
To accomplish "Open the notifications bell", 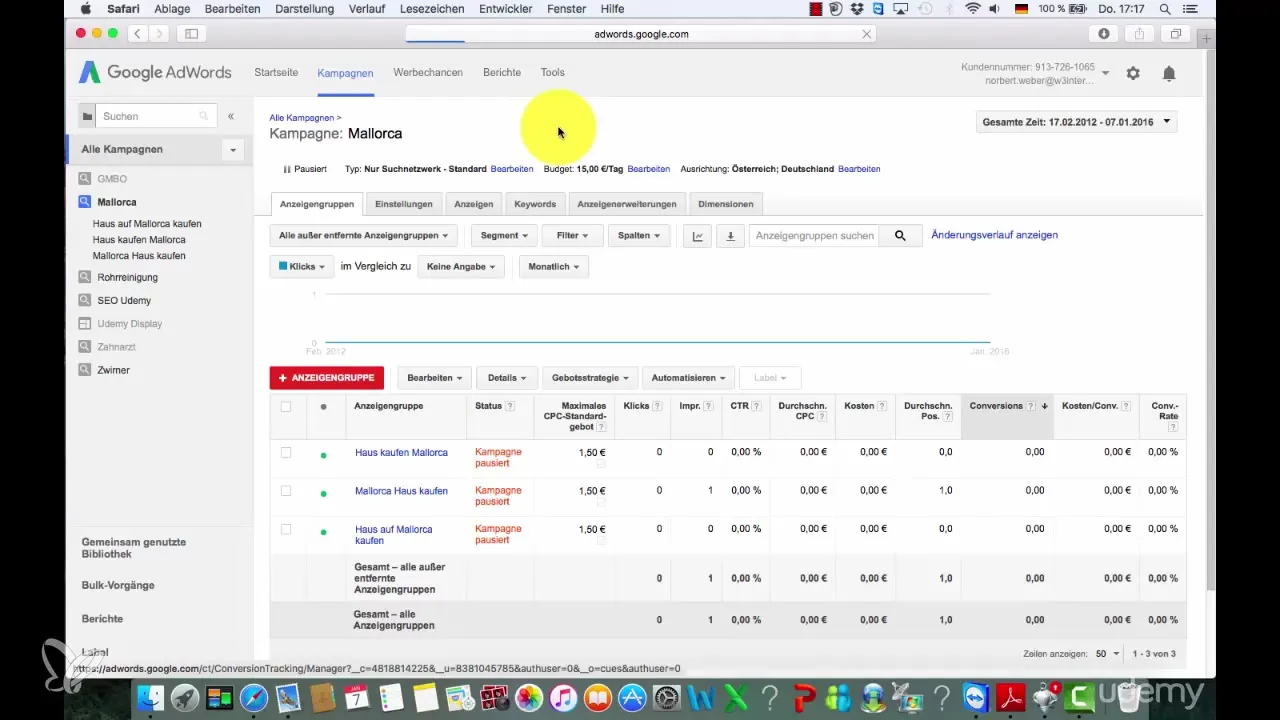I will pyautogui.click(x=1168, y=73).
